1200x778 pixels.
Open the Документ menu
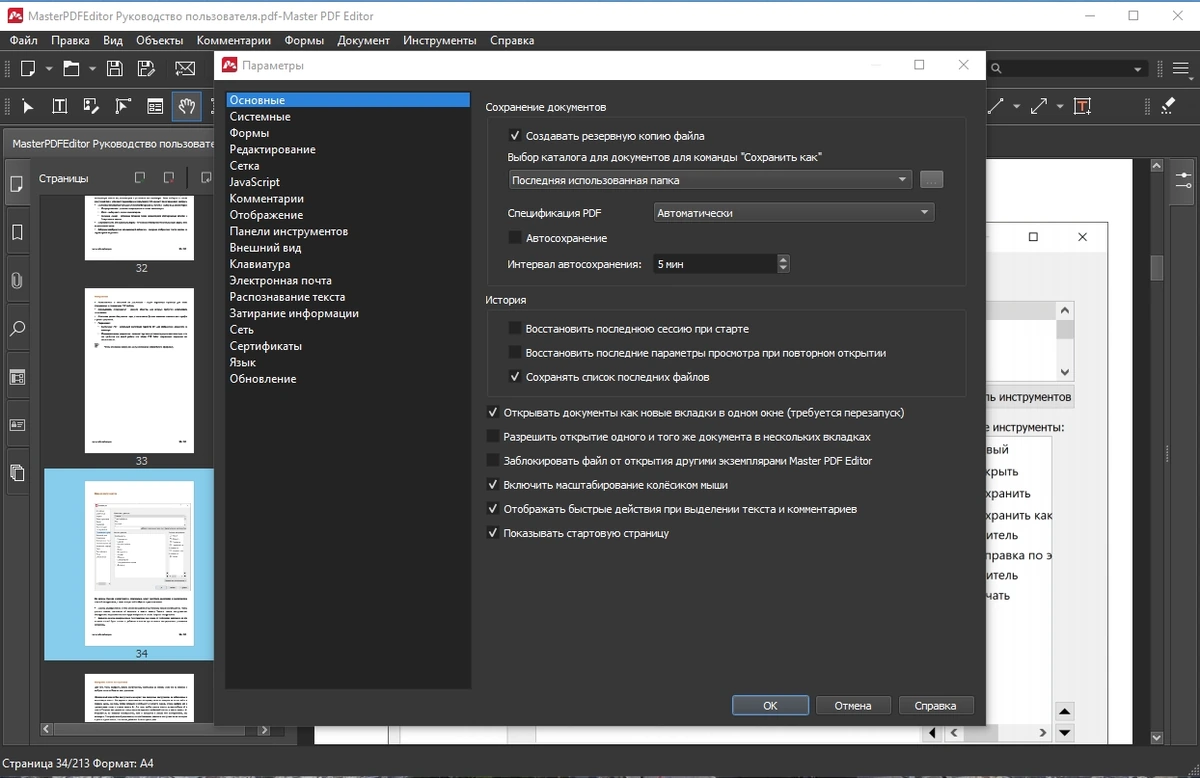pyautogui.click(x=364, y=40)
